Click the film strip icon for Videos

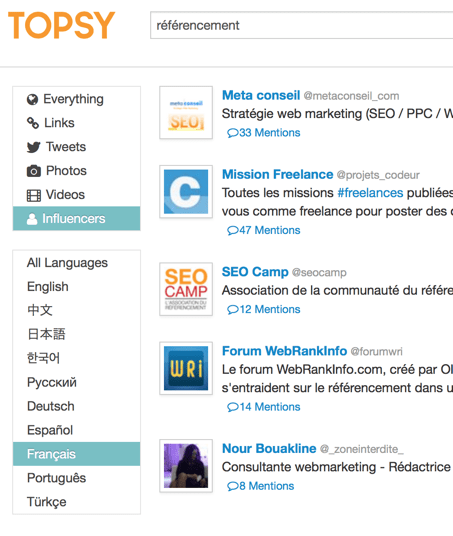click(34, 195)
